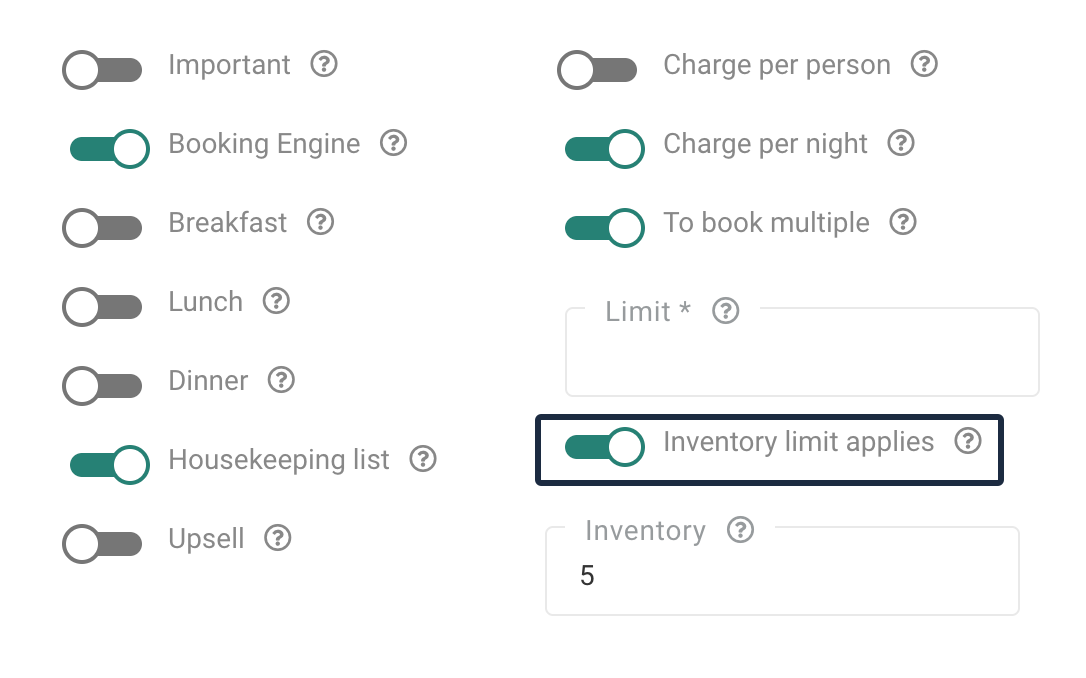This screenshot has height=678, width=1086.
Task: Show help for Housekeeping list
Action: click(x=424, y=460)
